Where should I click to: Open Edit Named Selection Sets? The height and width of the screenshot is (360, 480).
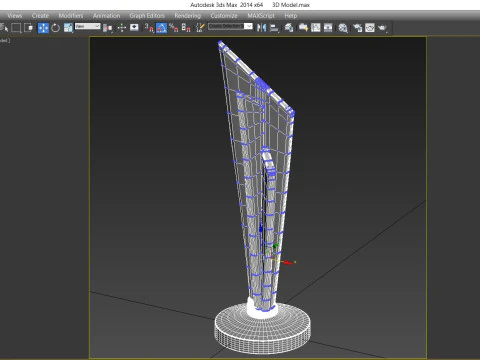click(x=200, y=28)
